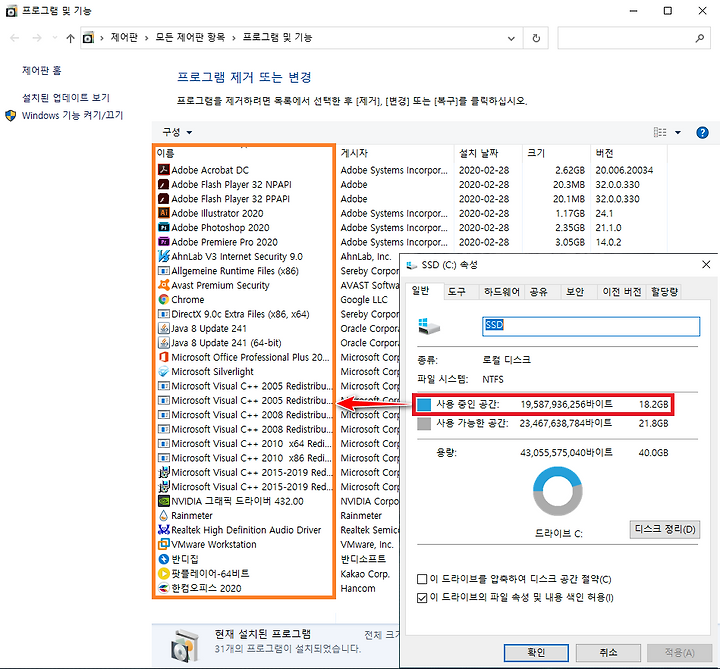Click the gray free space color swatch
720x669 pixels.
pos(424,423)
